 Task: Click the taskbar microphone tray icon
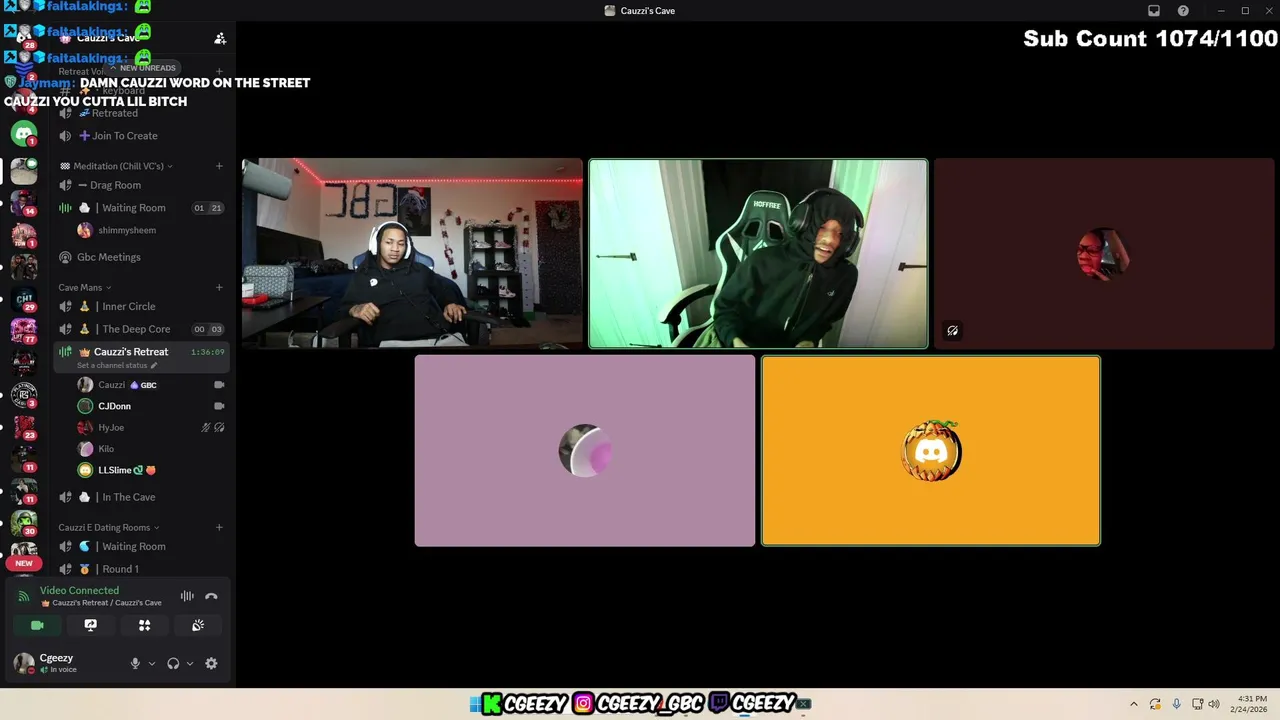click(x=1176, y=704)
